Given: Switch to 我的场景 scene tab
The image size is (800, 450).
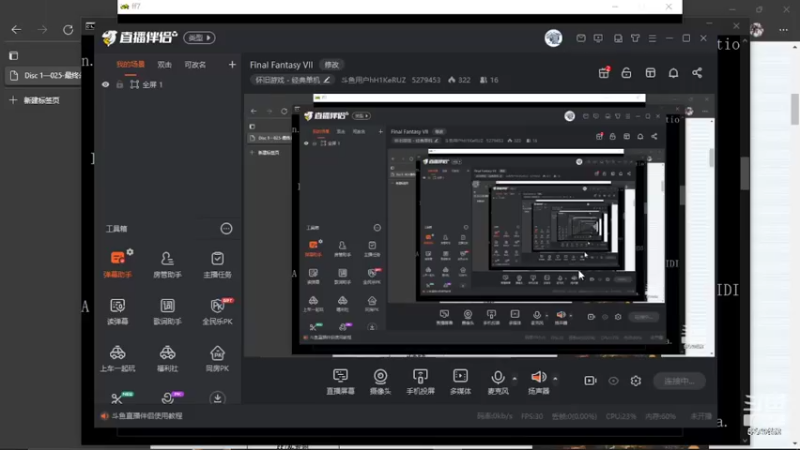Looking at the screenshot, I should coord(131,65).
